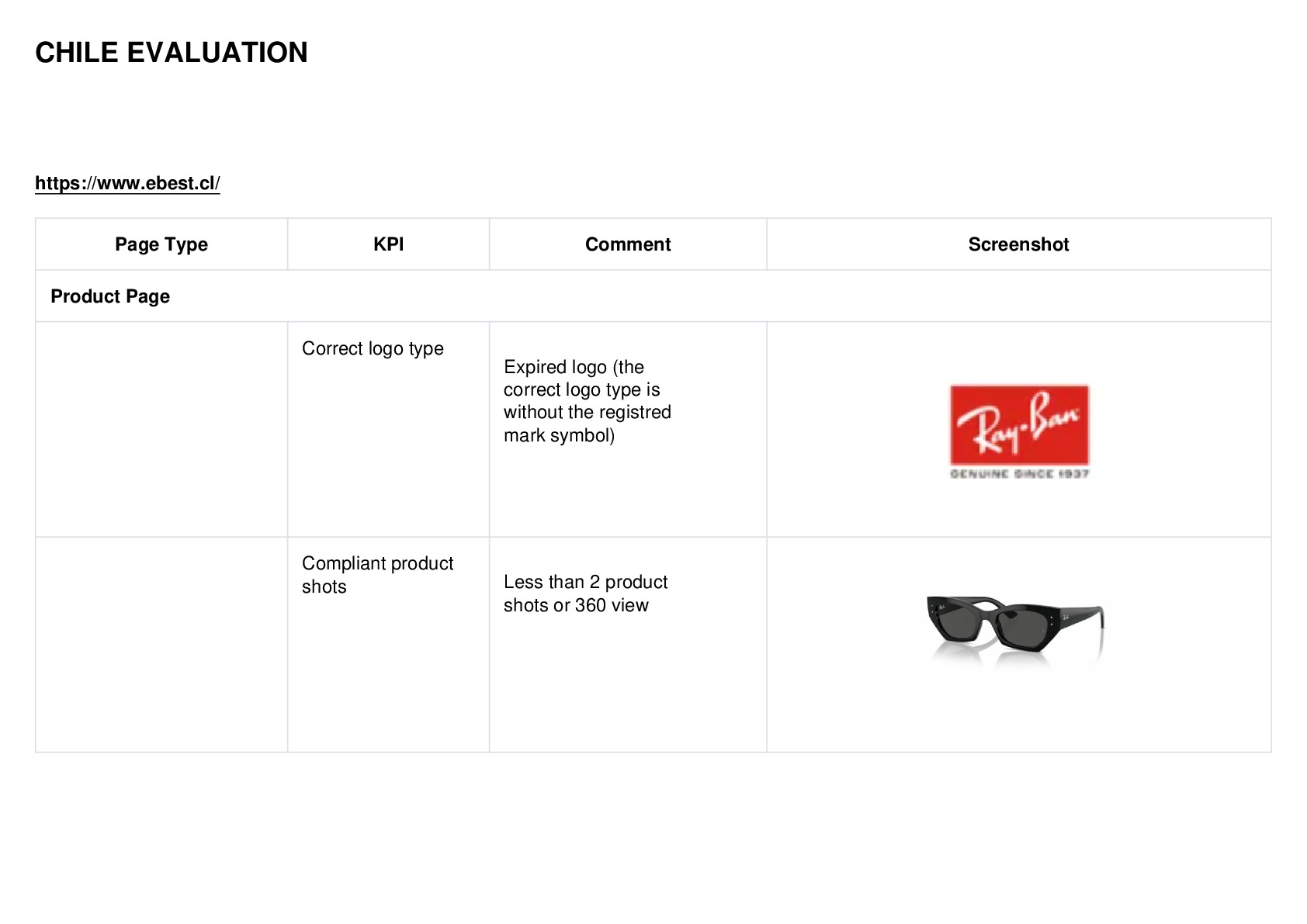The width and height of the screenshot is (1307, 924).
Task: Click the Comment column header
Action: click(628, 244)
